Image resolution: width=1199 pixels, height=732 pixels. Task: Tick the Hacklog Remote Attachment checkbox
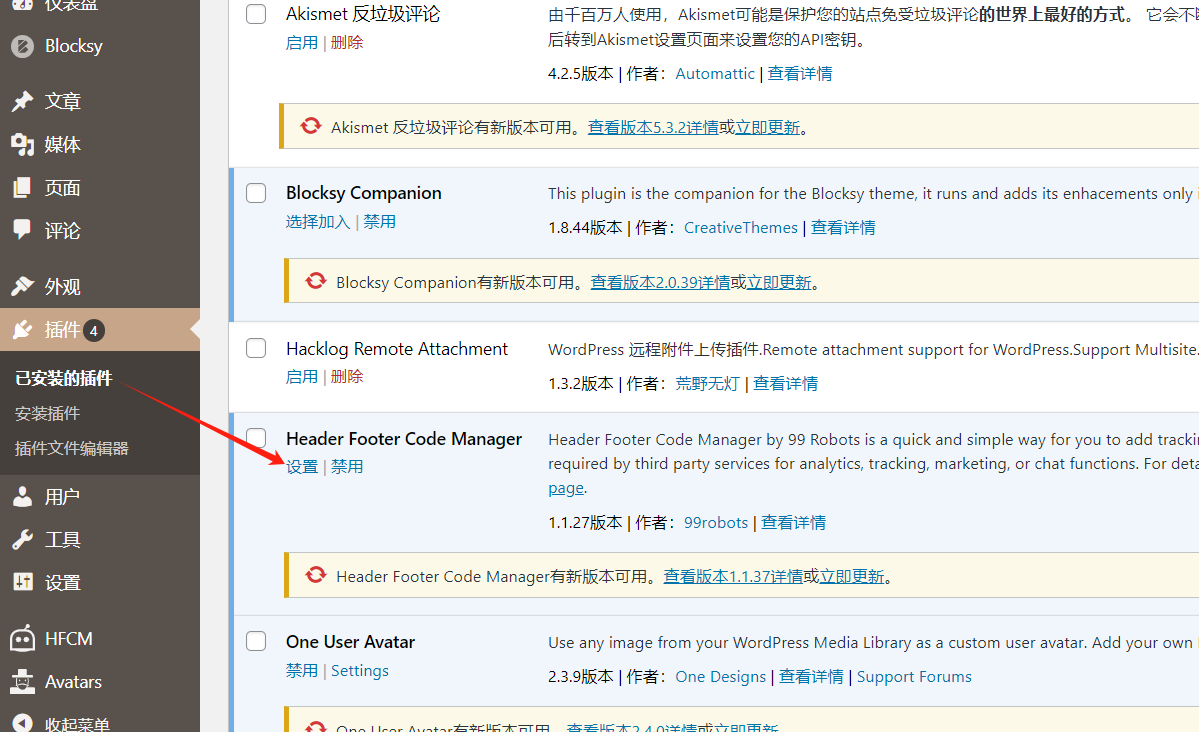pyautogui.click(x=256, y=348)
